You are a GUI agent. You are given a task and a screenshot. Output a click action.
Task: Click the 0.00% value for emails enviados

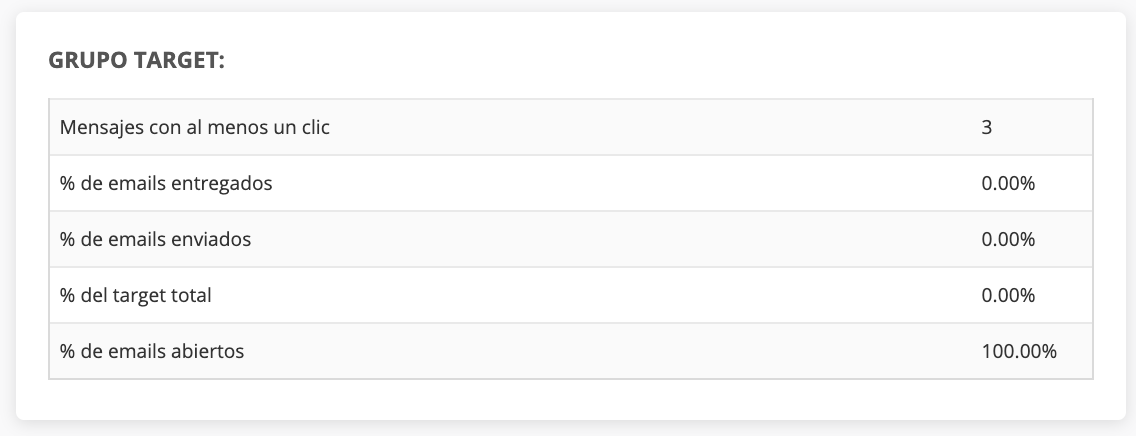coord(1008,240)
